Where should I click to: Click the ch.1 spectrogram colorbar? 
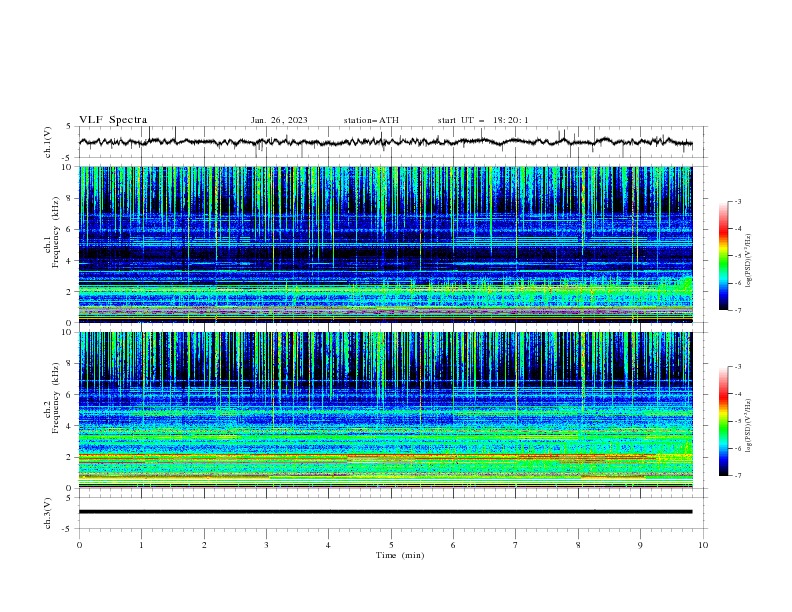(723, 256)
